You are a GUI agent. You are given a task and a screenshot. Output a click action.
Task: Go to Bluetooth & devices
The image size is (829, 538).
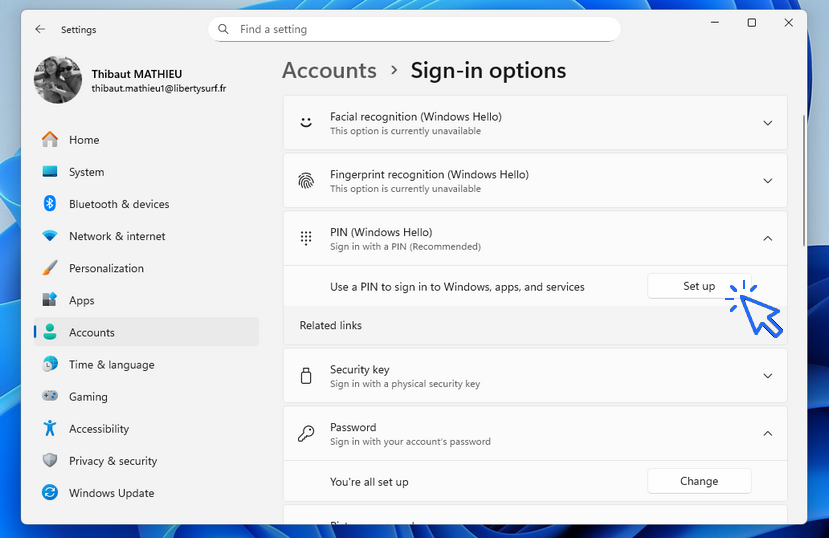[146, 204]
